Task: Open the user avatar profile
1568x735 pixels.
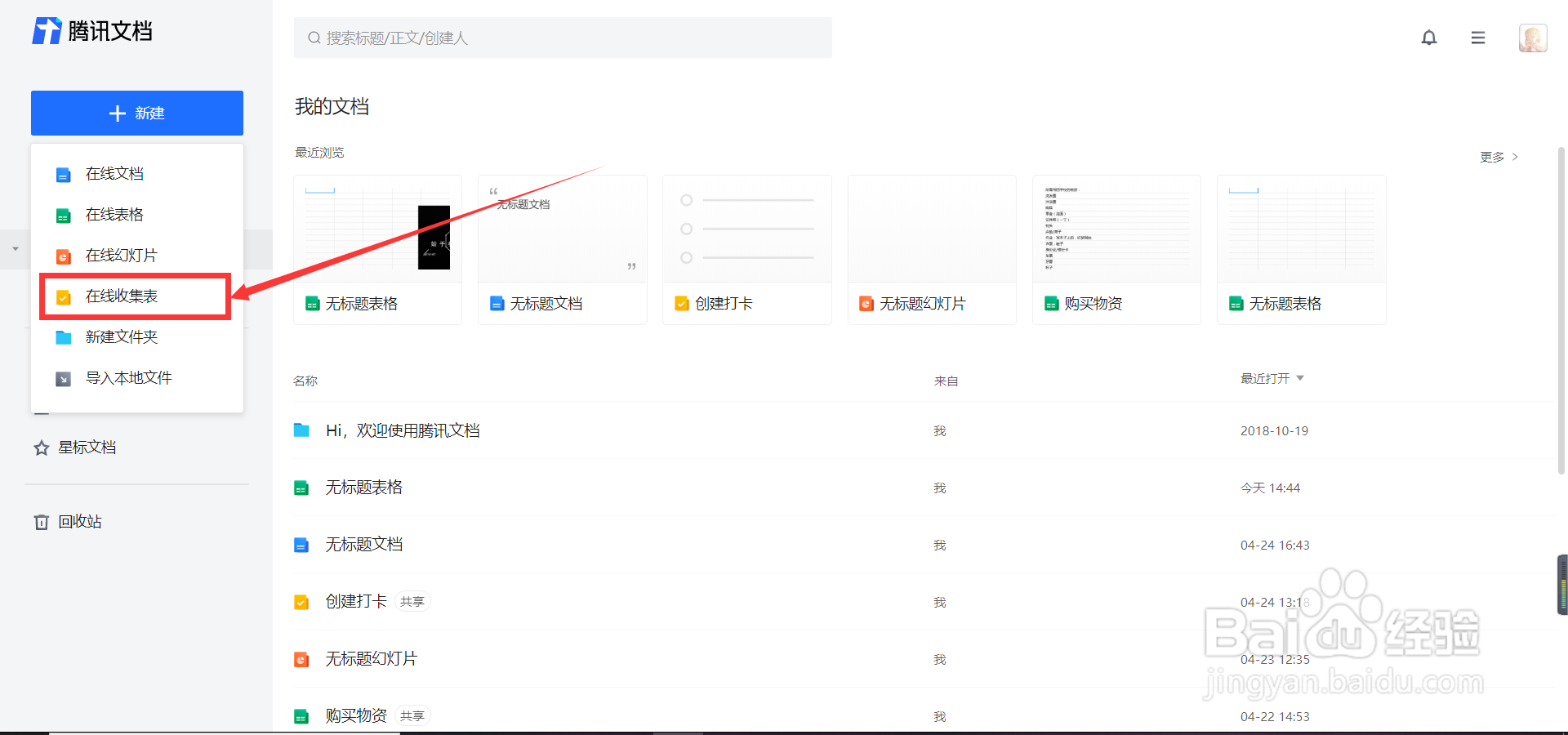Action: click(1533, 38)
